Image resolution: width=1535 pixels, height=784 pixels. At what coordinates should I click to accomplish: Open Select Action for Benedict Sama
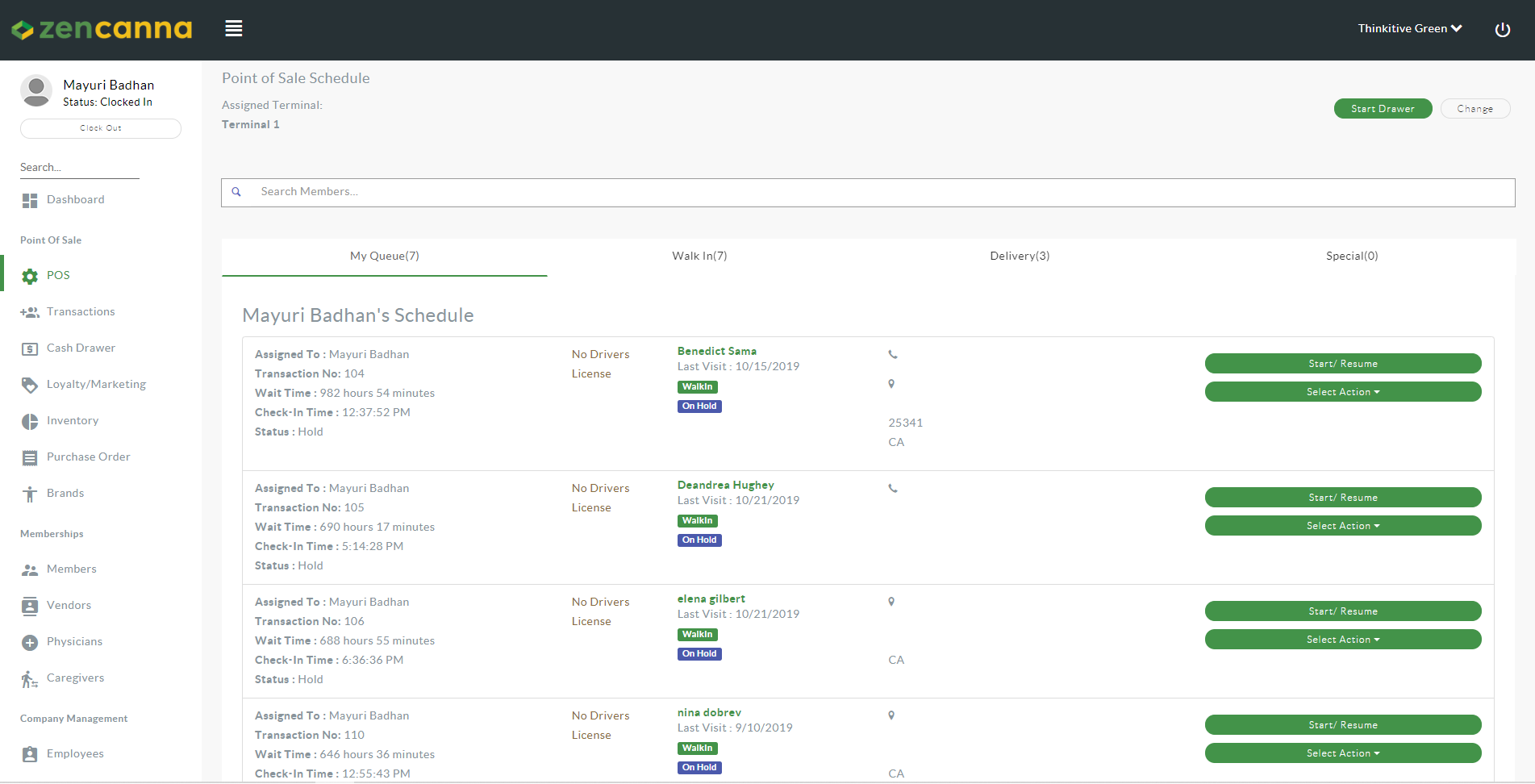click(x=1342, y=392)
